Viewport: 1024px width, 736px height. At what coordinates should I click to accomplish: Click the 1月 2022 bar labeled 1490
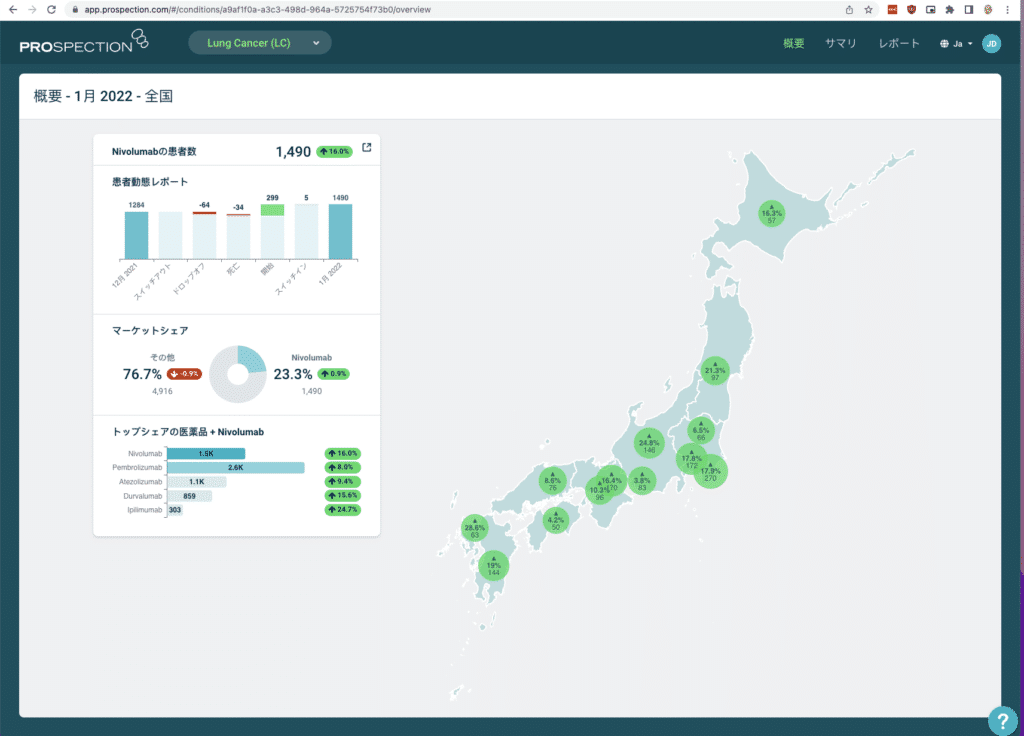[x=340, y=231]
